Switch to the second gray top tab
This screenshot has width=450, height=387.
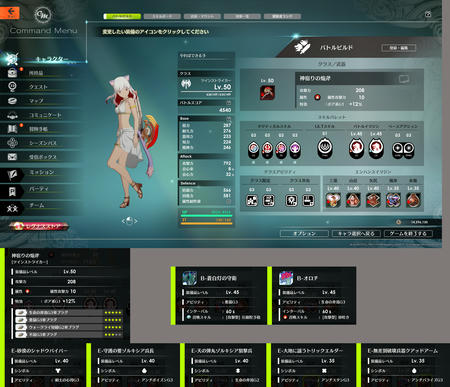162,16
